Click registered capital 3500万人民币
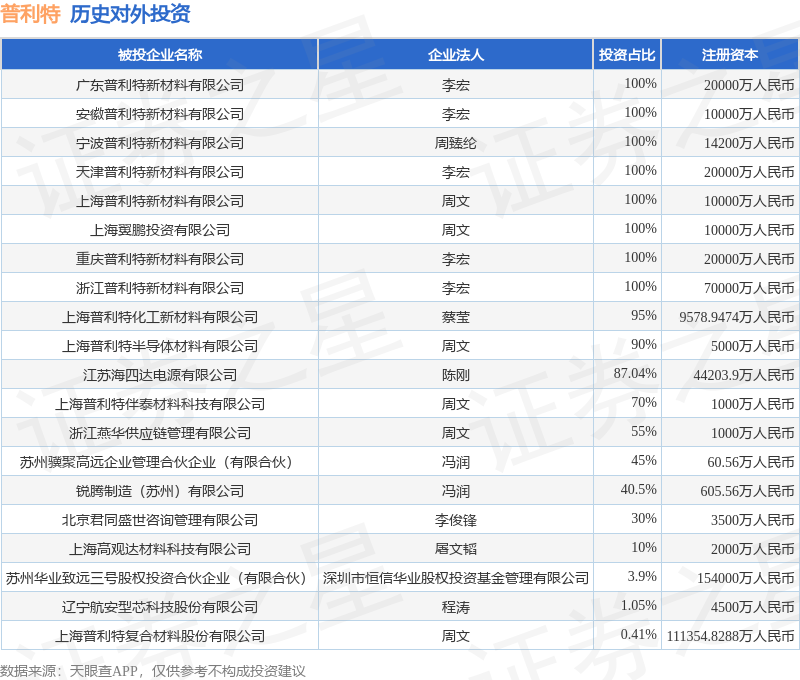The height and width of the screenshot is (680, 800). [x=753, y=520]
